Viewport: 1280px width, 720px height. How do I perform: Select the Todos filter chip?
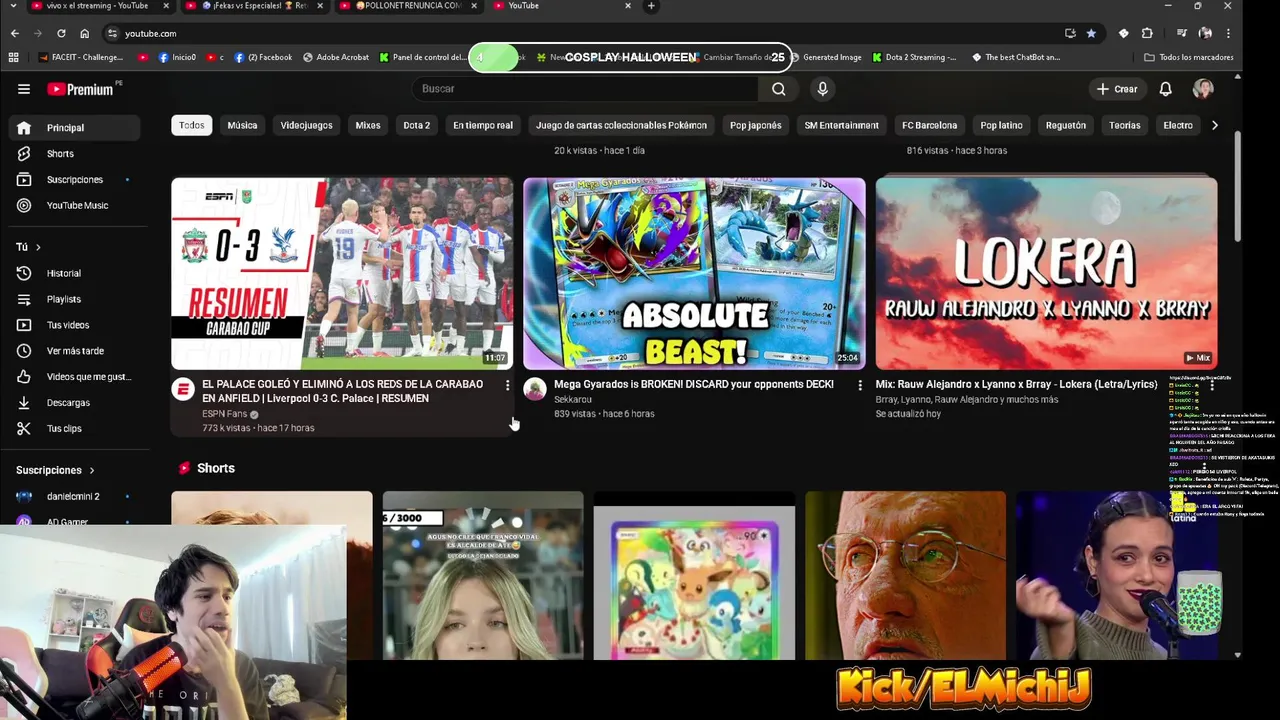[x=191, y=126]
